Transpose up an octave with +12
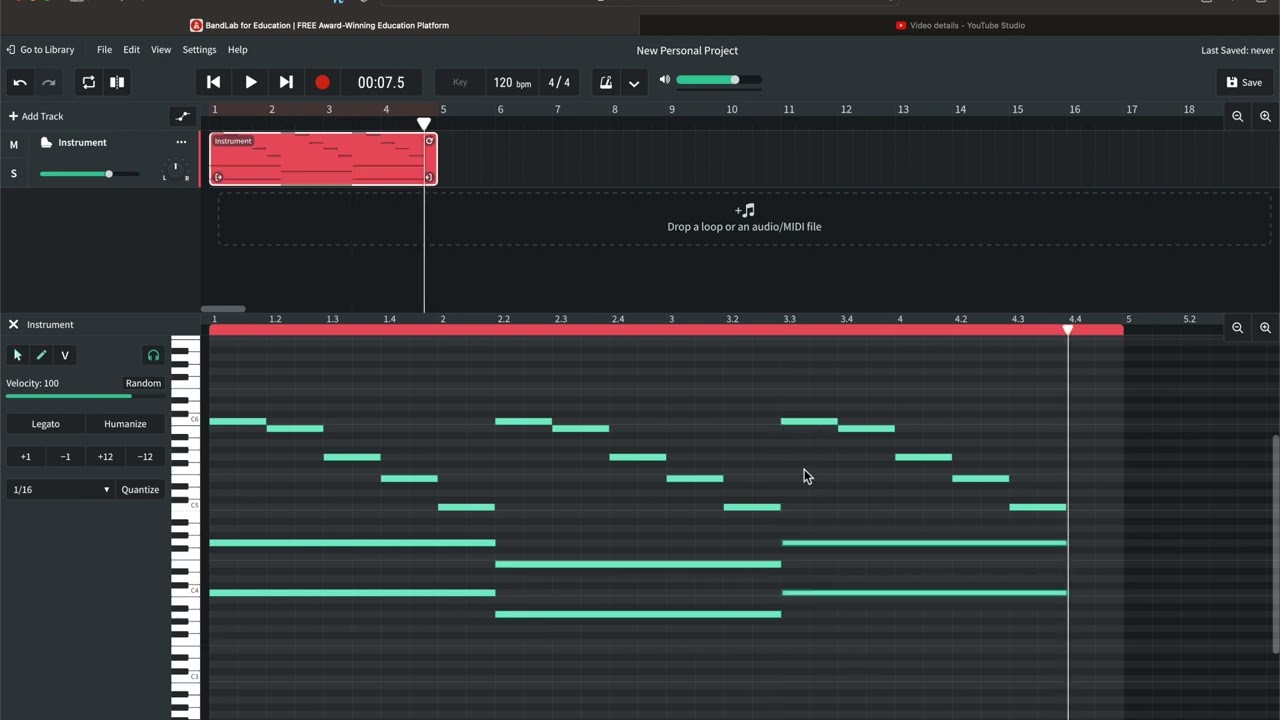Screen dimensions: 1280x720 click(x=105, y=457)
